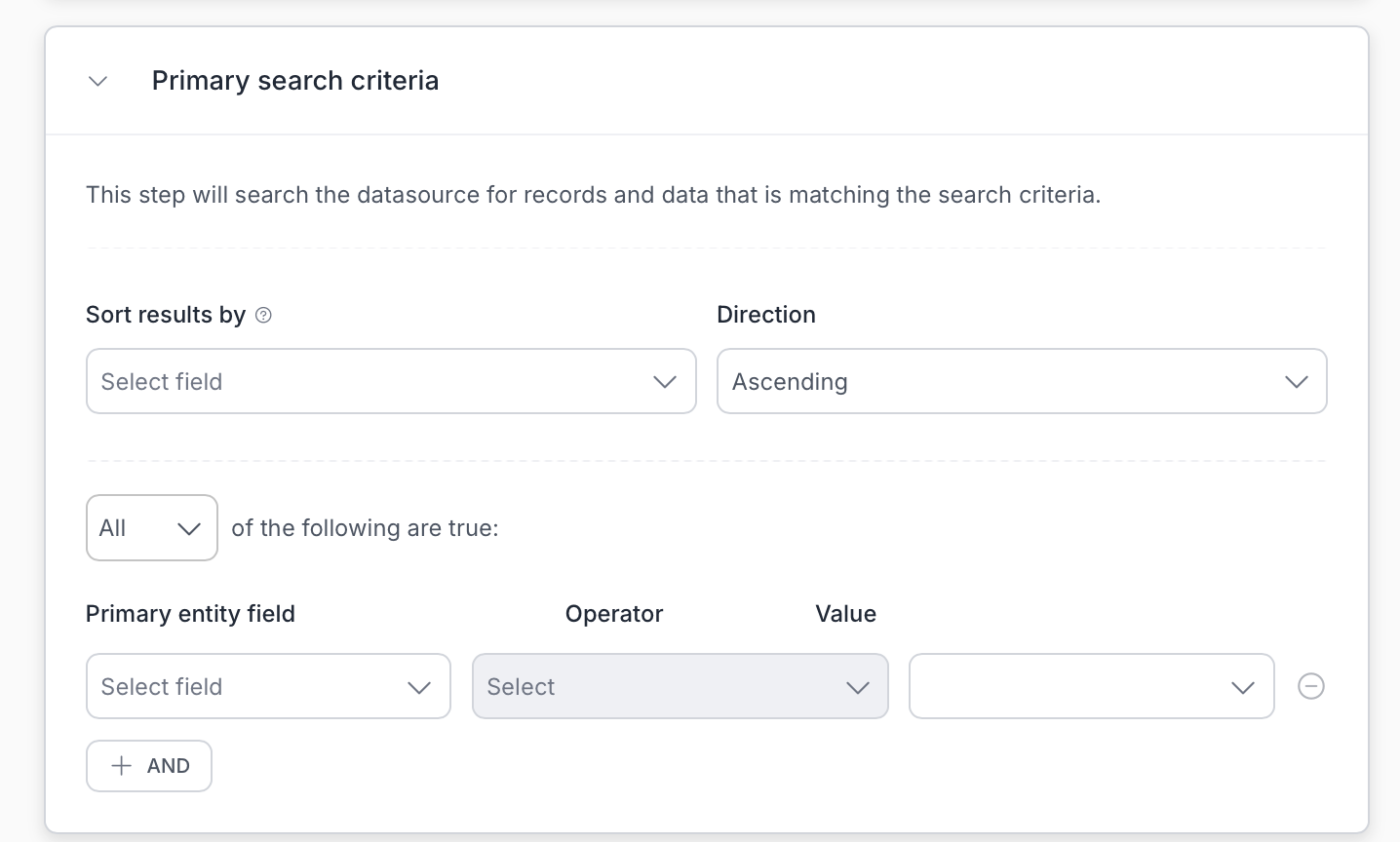Click the Sort results by label

tap(166, 315)
